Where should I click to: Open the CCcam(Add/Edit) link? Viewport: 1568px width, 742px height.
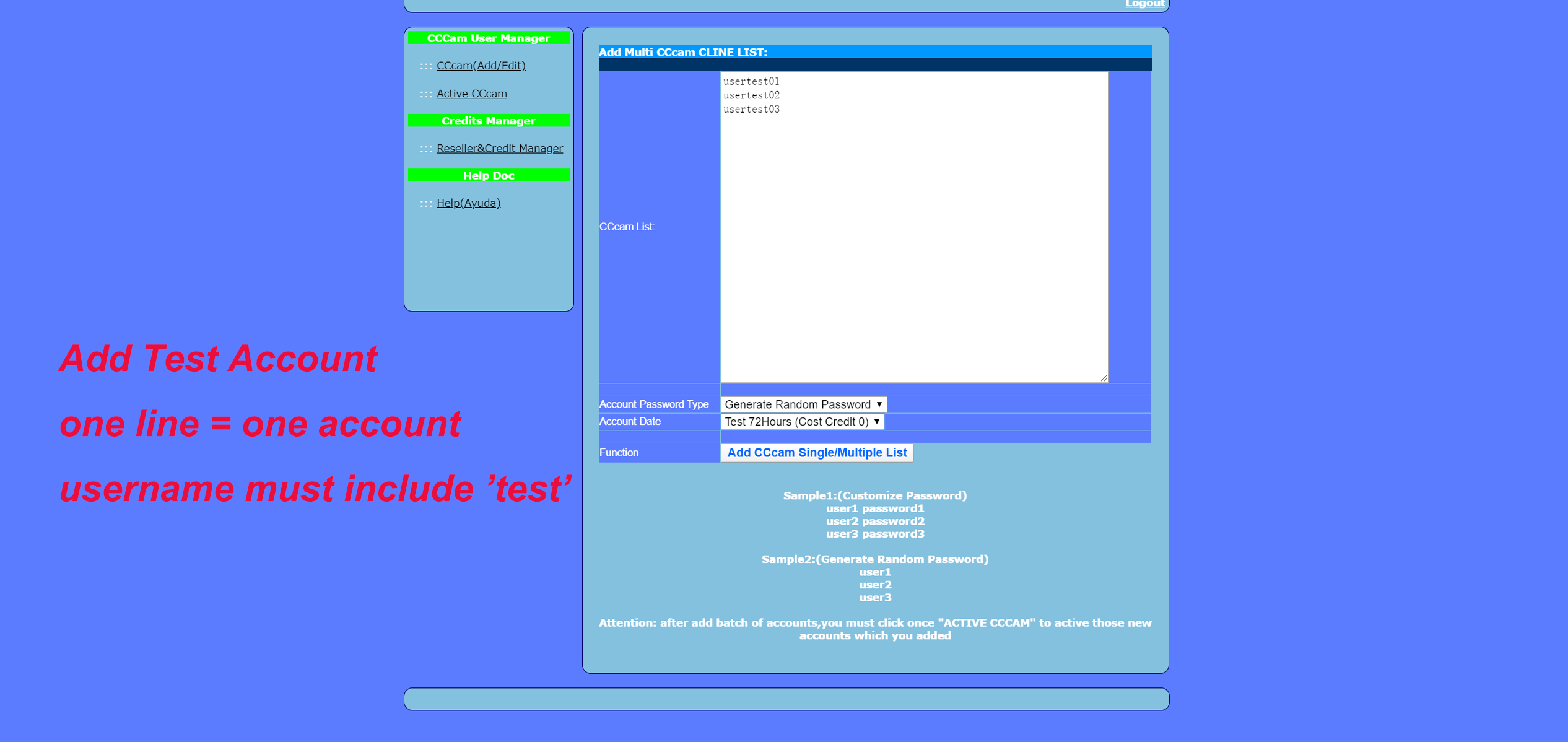pyautogui.click(x=481, y=65)
